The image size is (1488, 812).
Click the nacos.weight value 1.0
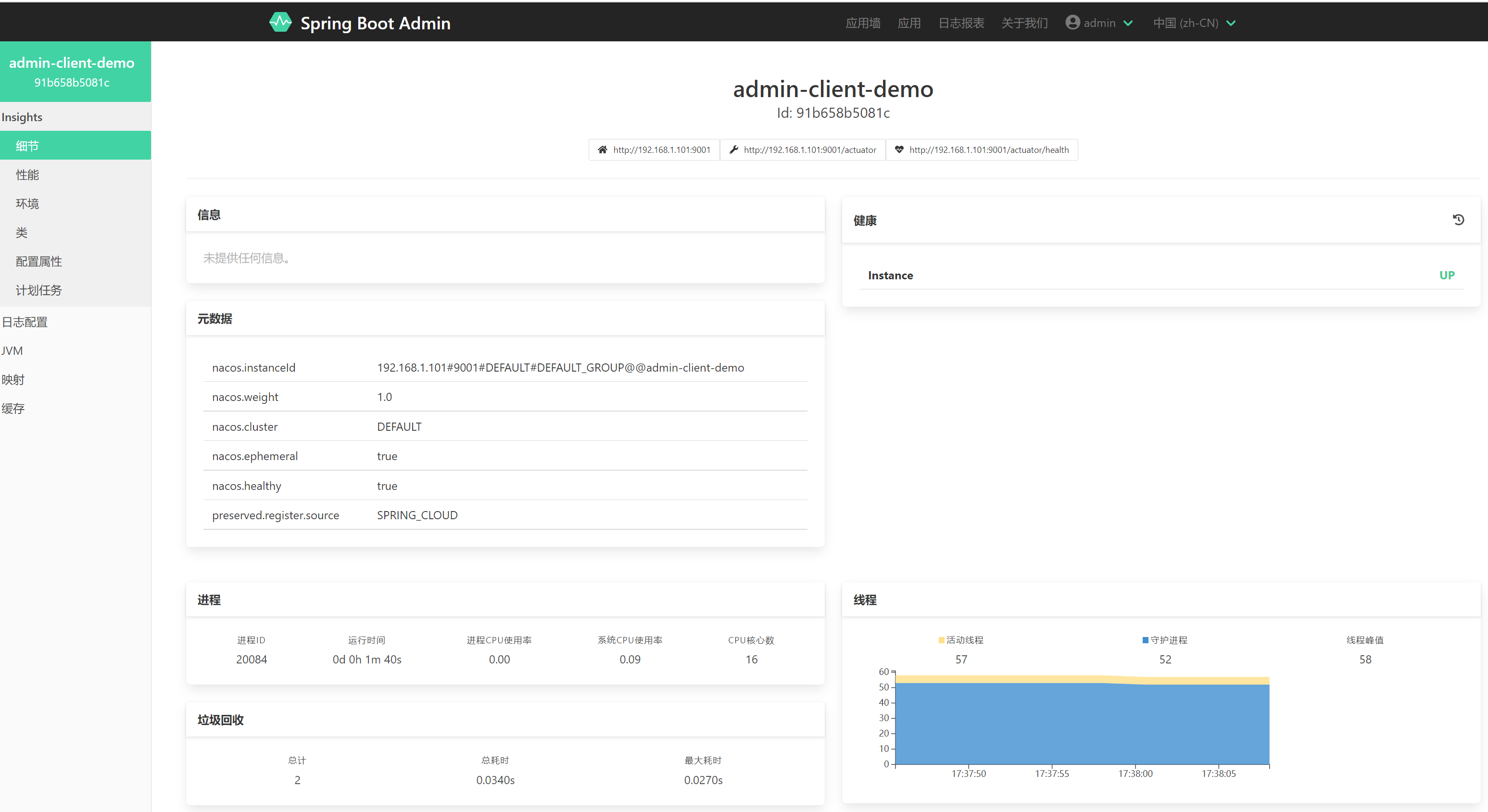tap(385, 397)
